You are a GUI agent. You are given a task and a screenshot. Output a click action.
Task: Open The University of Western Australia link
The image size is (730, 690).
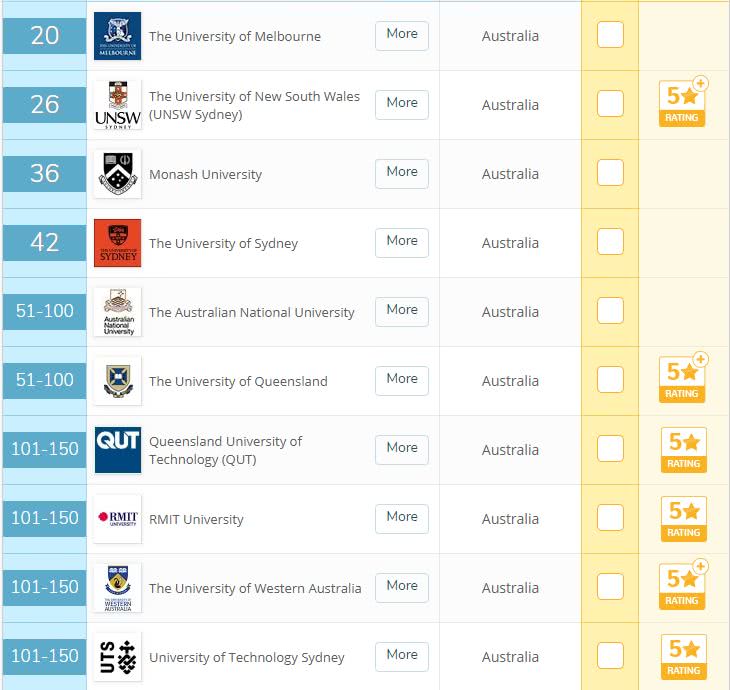(255, 588)
